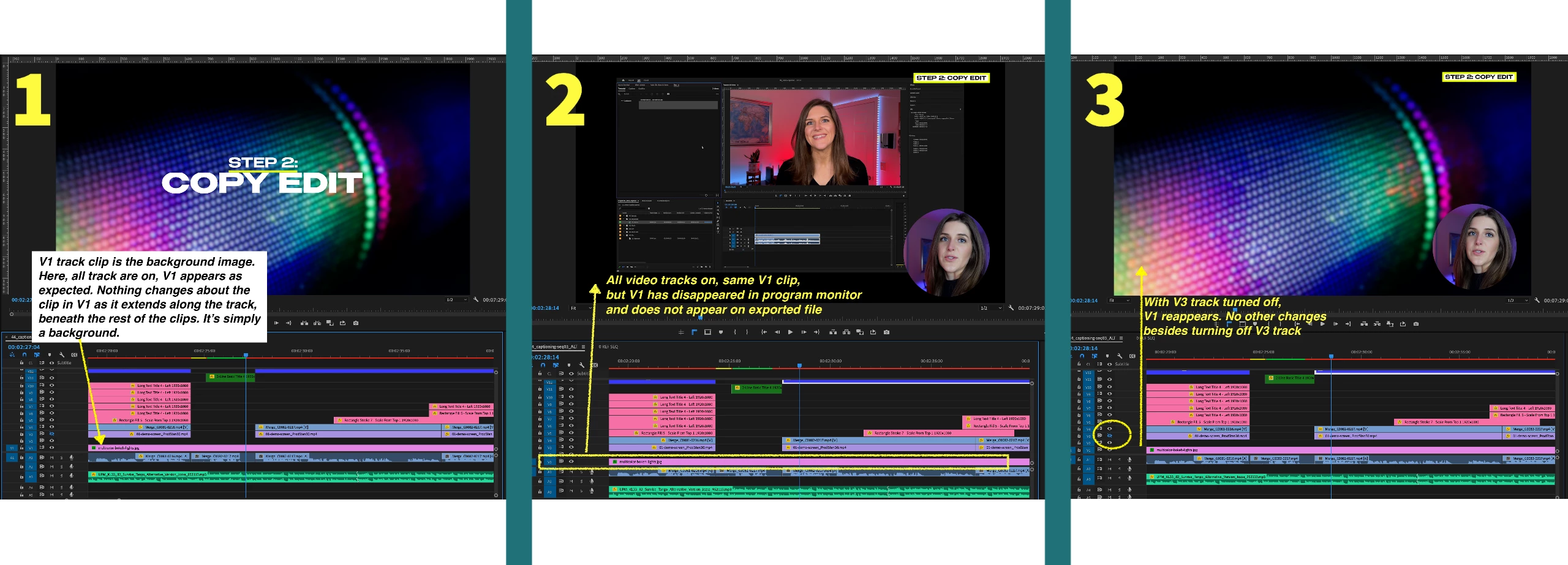Click Mark In in the middle screenshot's transport

[735, 332]
